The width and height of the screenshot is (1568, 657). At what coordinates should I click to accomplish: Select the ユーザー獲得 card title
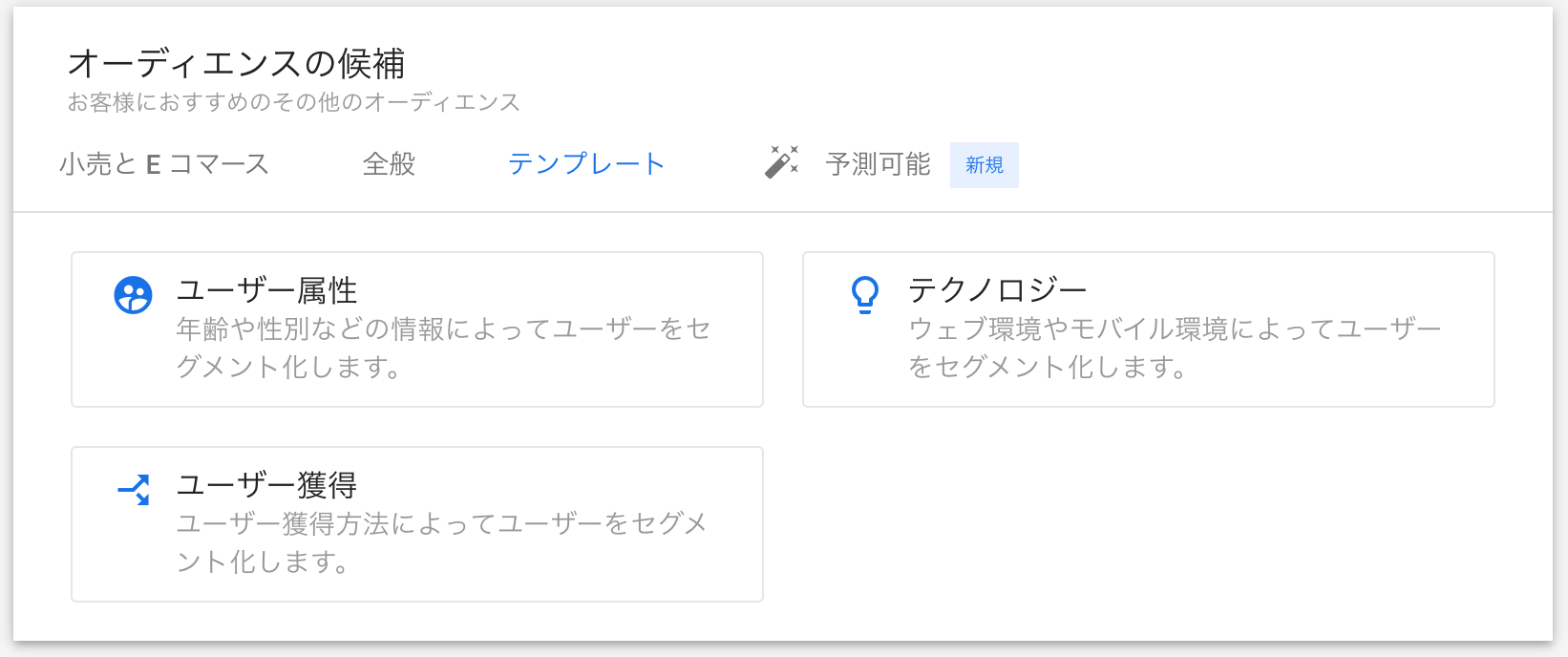(x=266, y=485)
